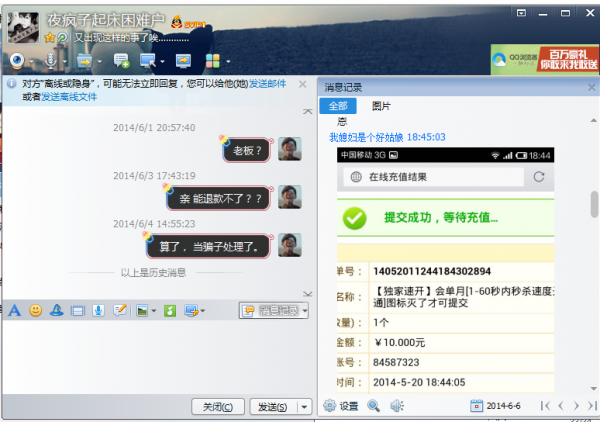Open the window menu icon in title bar
600x422 pixels.
(521, 13)
